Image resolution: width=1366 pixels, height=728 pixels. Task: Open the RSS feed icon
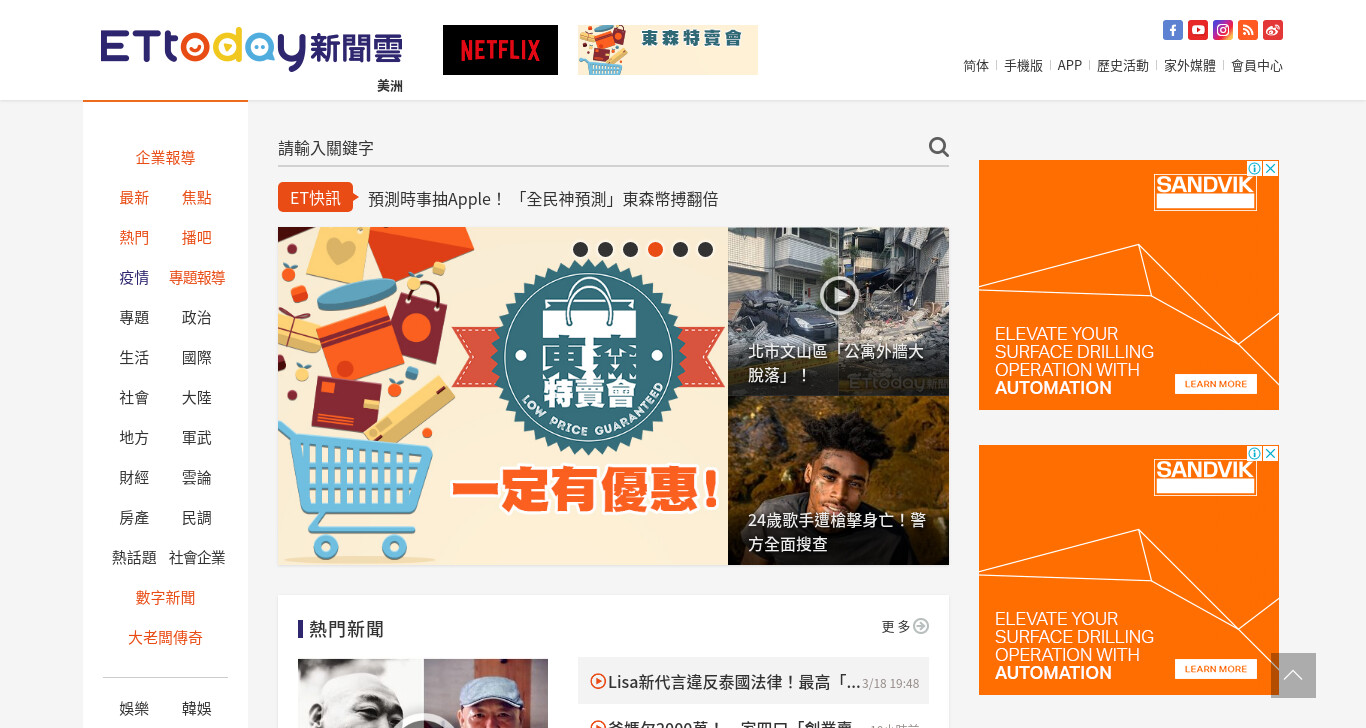(x=1248, y=30)
